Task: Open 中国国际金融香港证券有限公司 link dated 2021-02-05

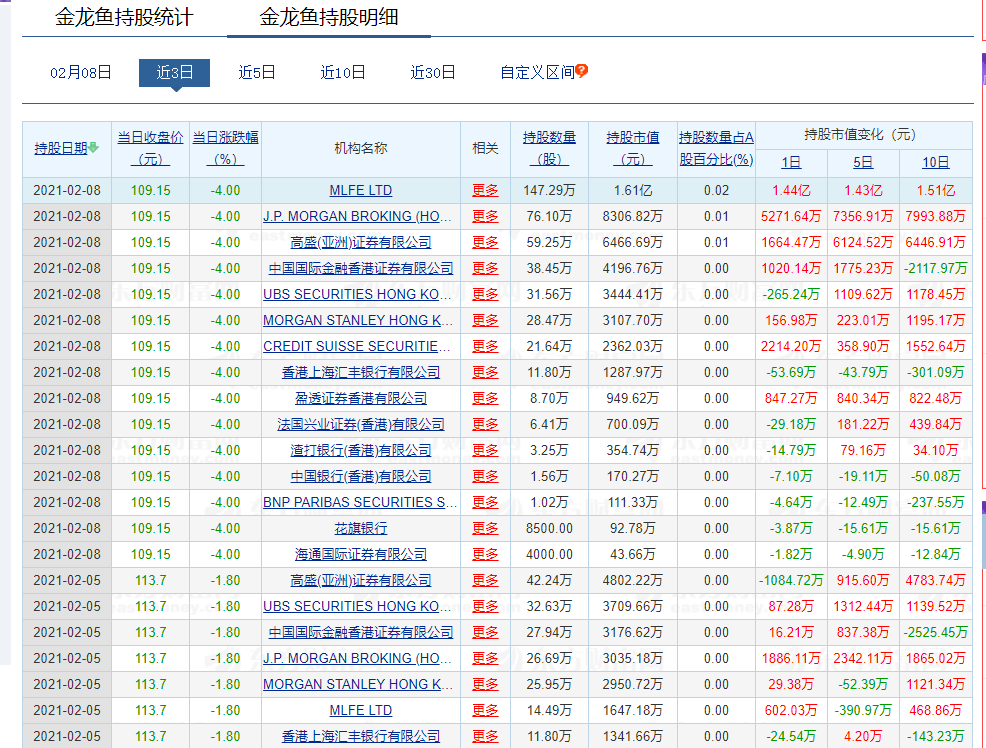Action: click(360, 632)
